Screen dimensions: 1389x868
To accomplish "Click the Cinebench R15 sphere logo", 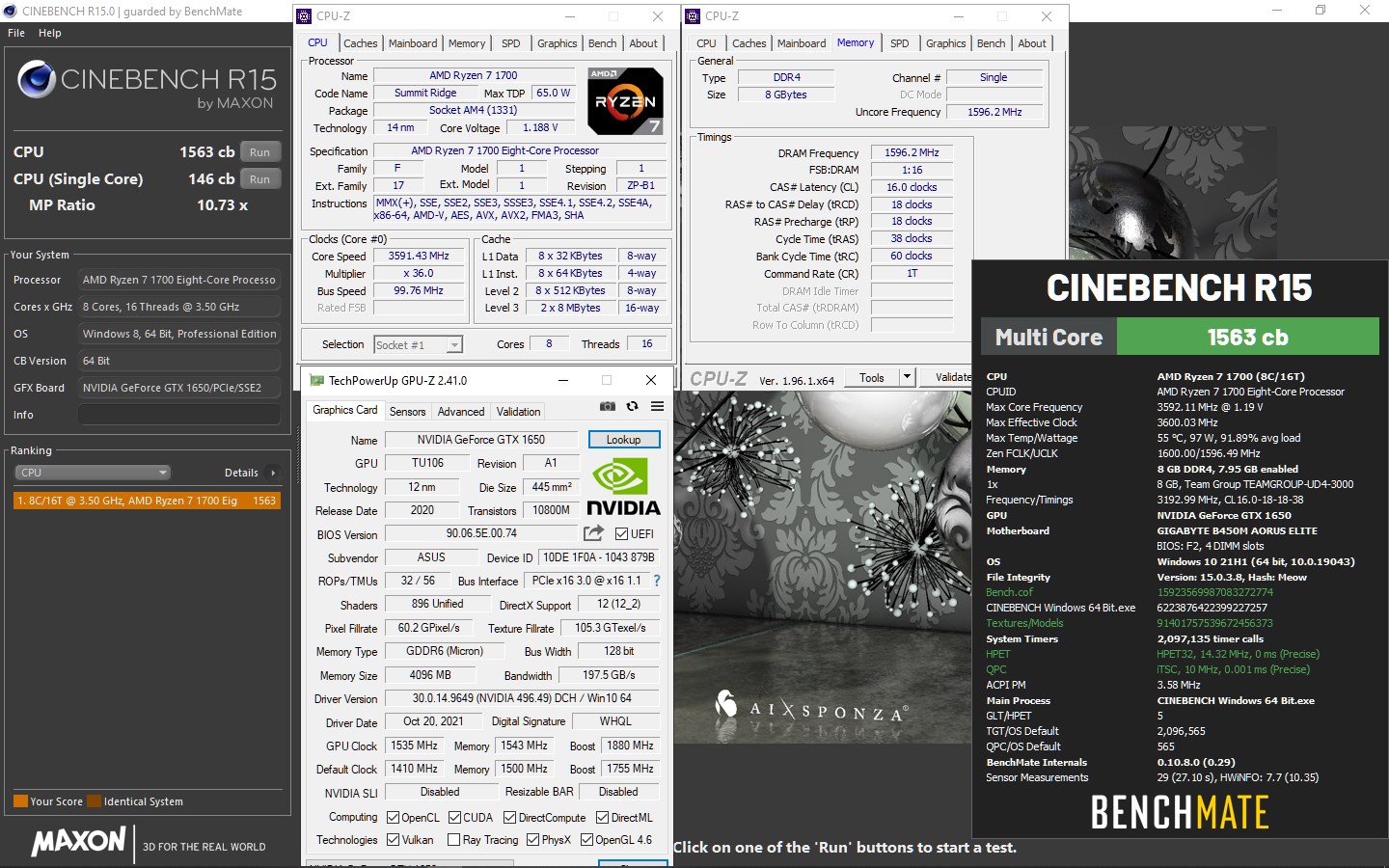I will coord(37,80).
